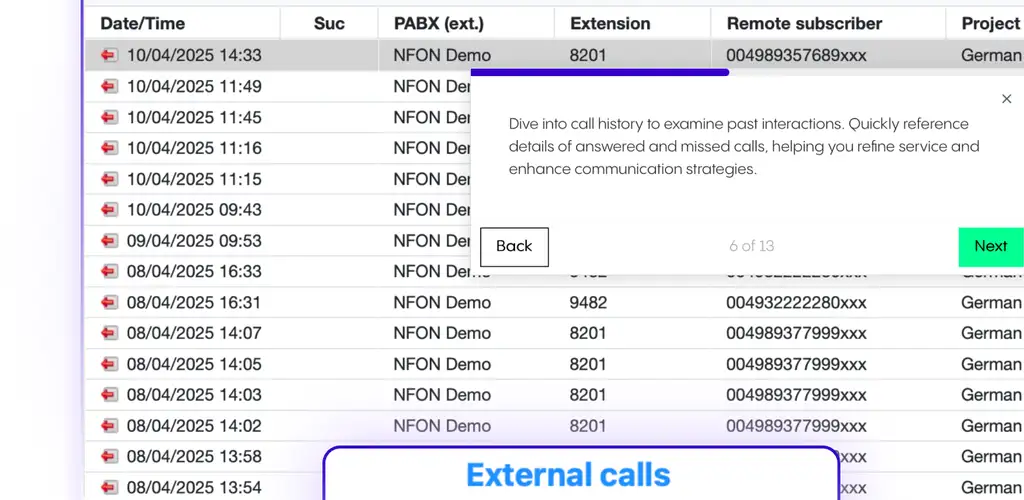
Task: Click call icon beside 08/04/2025 14:07
Action: (109, 333)
